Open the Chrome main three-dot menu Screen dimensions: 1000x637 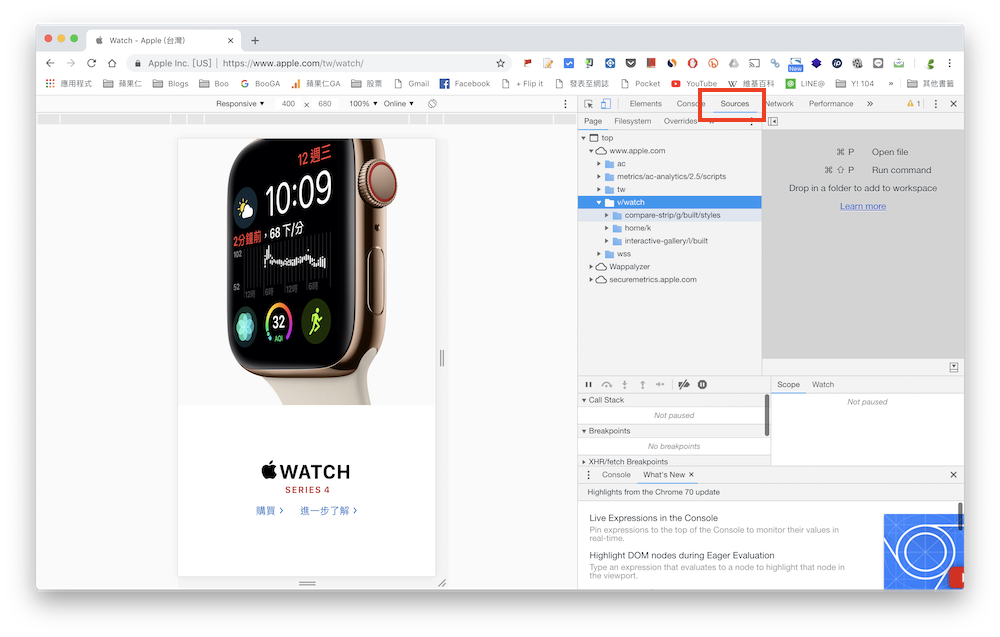[949, 63]
